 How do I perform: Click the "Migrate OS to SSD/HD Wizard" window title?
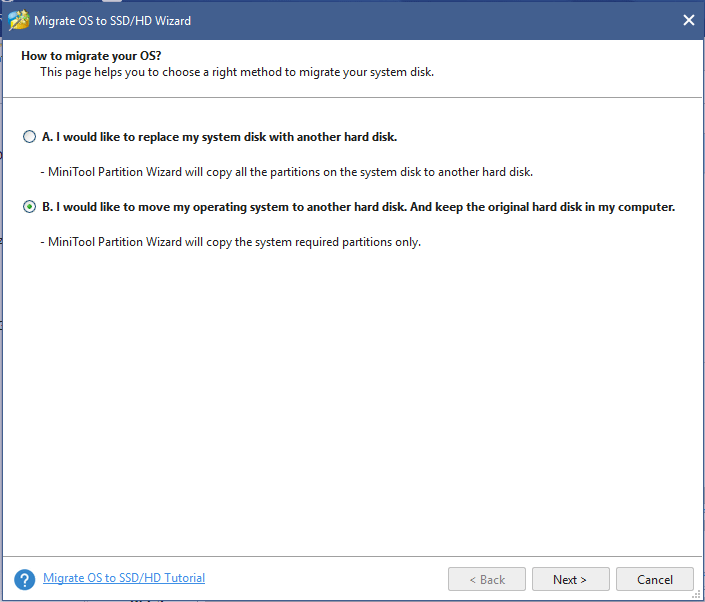tap(113, 20)
